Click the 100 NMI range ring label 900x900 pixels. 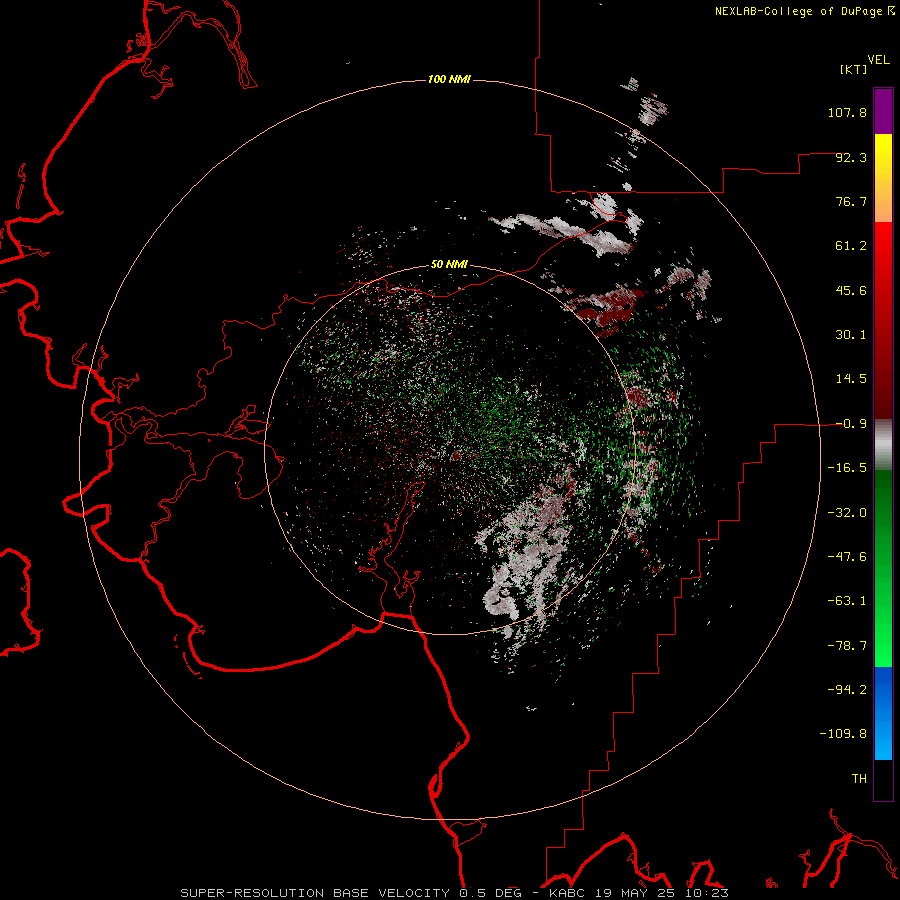tap(449, 79)
